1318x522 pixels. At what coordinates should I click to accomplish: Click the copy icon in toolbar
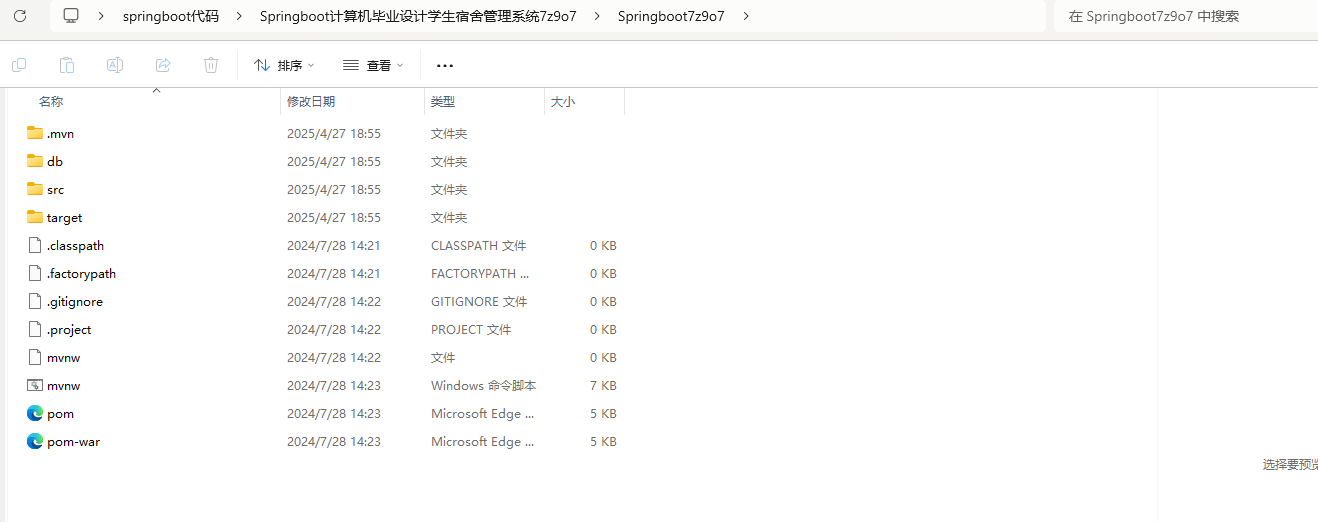point(19,65)
